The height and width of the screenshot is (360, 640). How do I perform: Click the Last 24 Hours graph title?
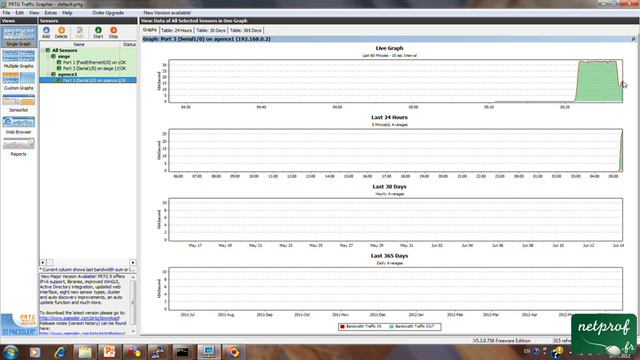coord(389,118)
